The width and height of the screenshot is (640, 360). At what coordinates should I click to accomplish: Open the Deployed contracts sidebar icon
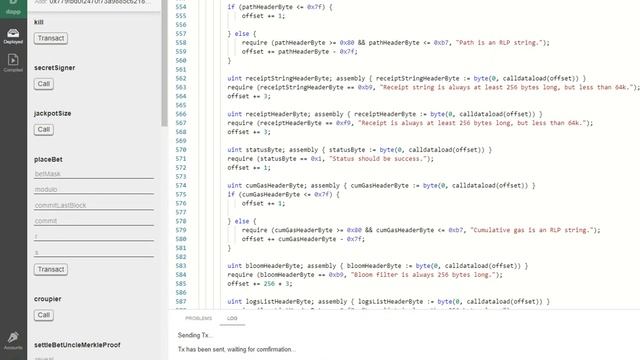point(13,36)
